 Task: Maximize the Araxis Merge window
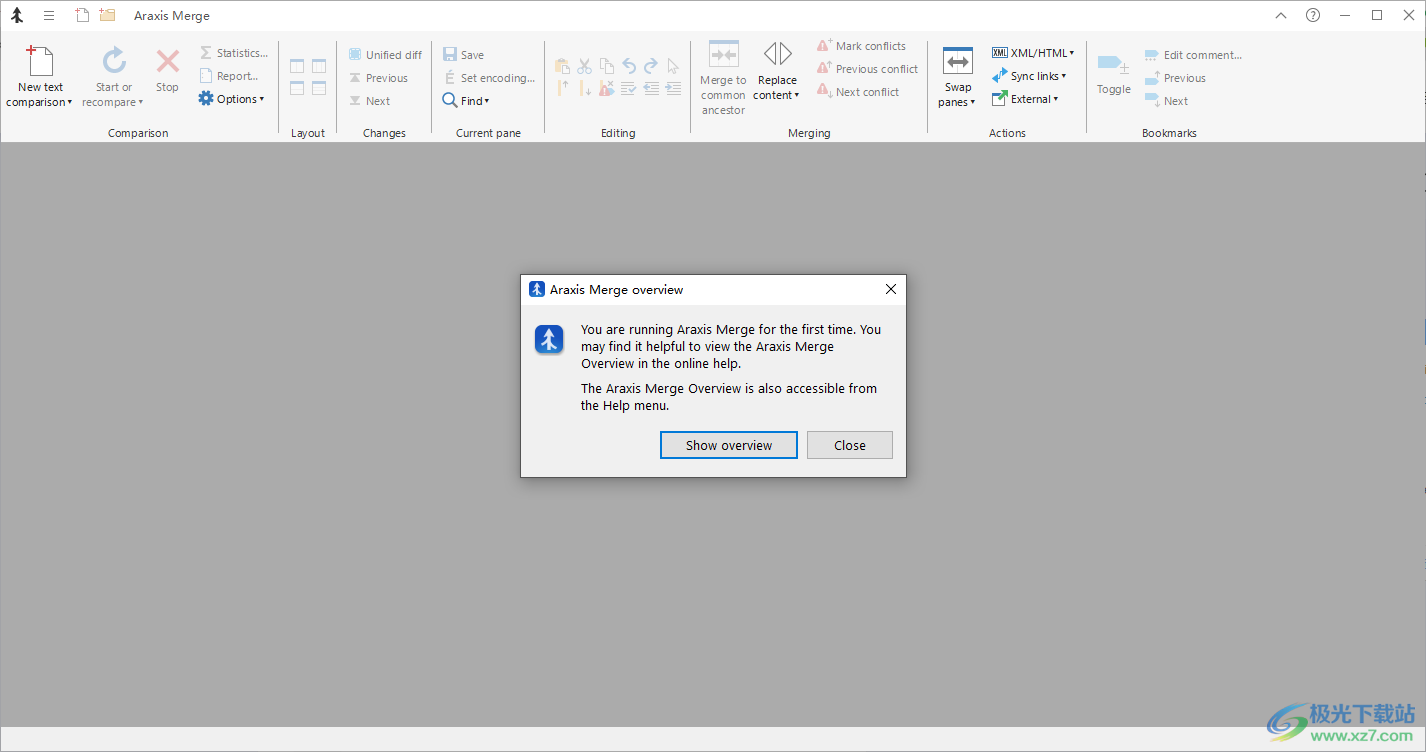pos(1377,15)
